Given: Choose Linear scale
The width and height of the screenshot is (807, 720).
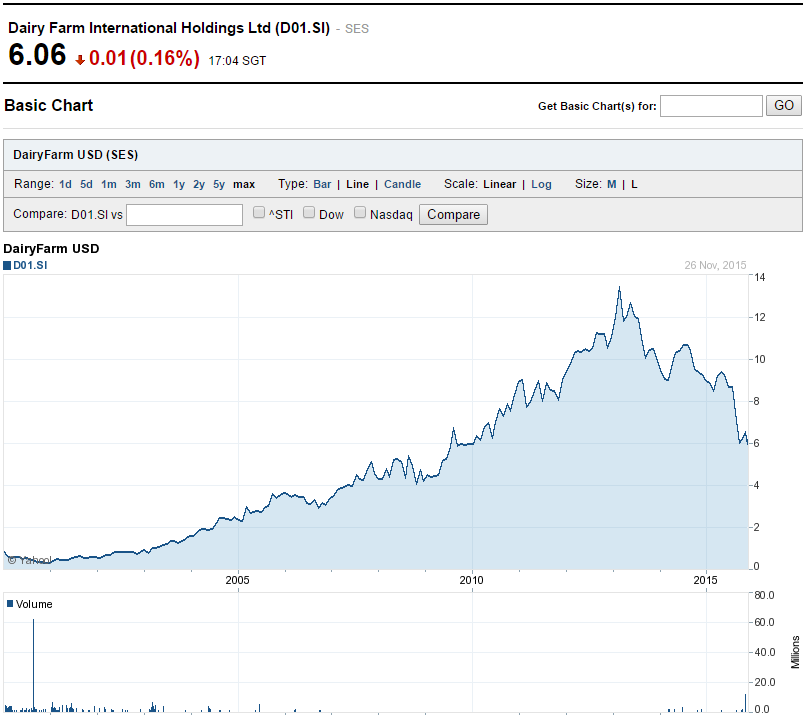Looking at the screenshot, I should [499, 184].
